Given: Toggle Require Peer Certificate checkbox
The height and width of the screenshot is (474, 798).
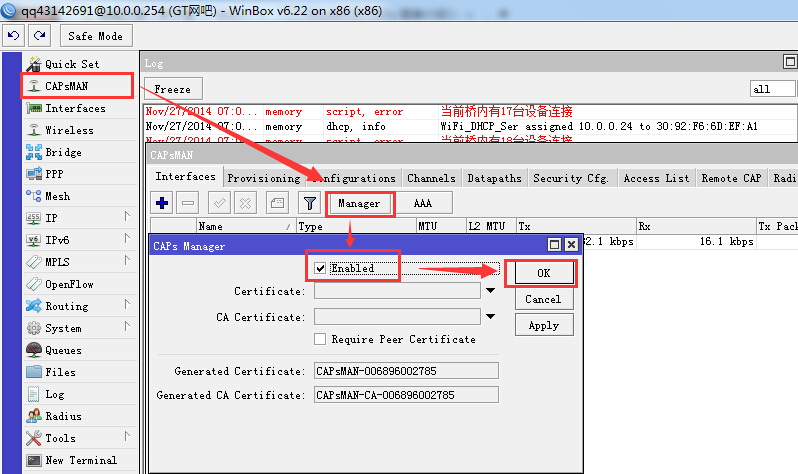Looking at the screenshot, I should [x=320, y=339].
